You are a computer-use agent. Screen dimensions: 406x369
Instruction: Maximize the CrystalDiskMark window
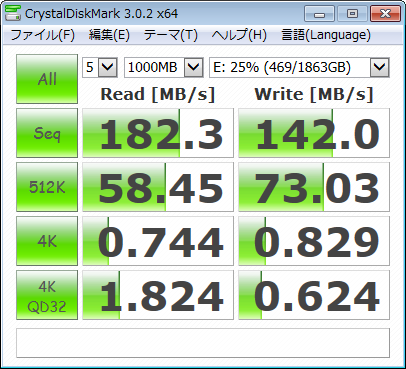(x=352, y=13)
